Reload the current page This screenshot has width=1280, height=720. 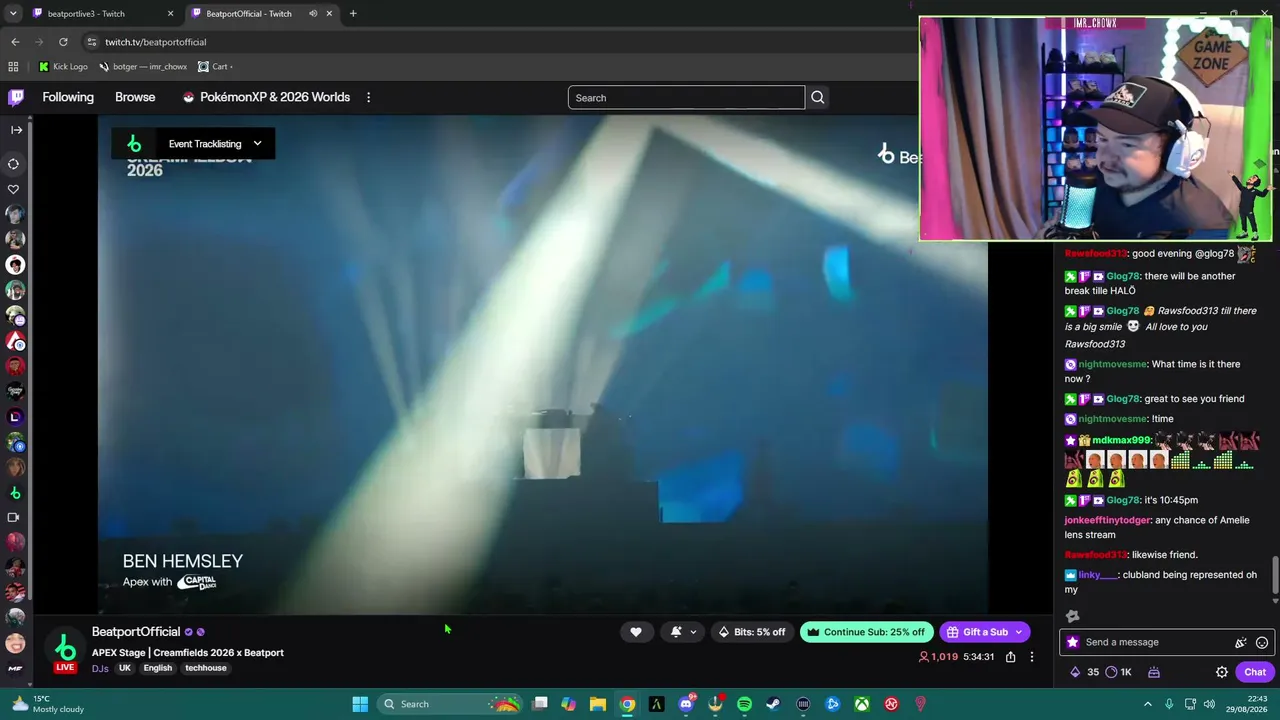pos(63,42)
